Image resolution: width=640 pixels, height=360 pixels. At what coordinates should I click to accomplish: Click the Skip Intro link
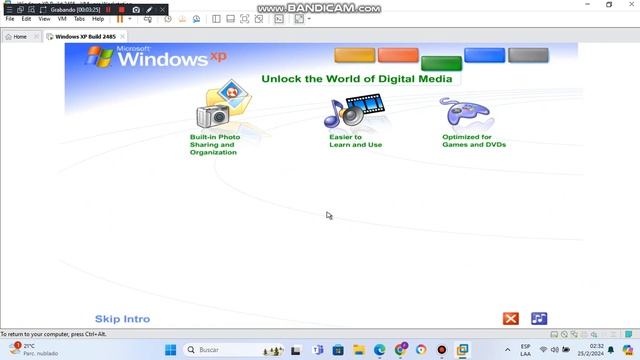pyautogui.click(x=122, y=319)
